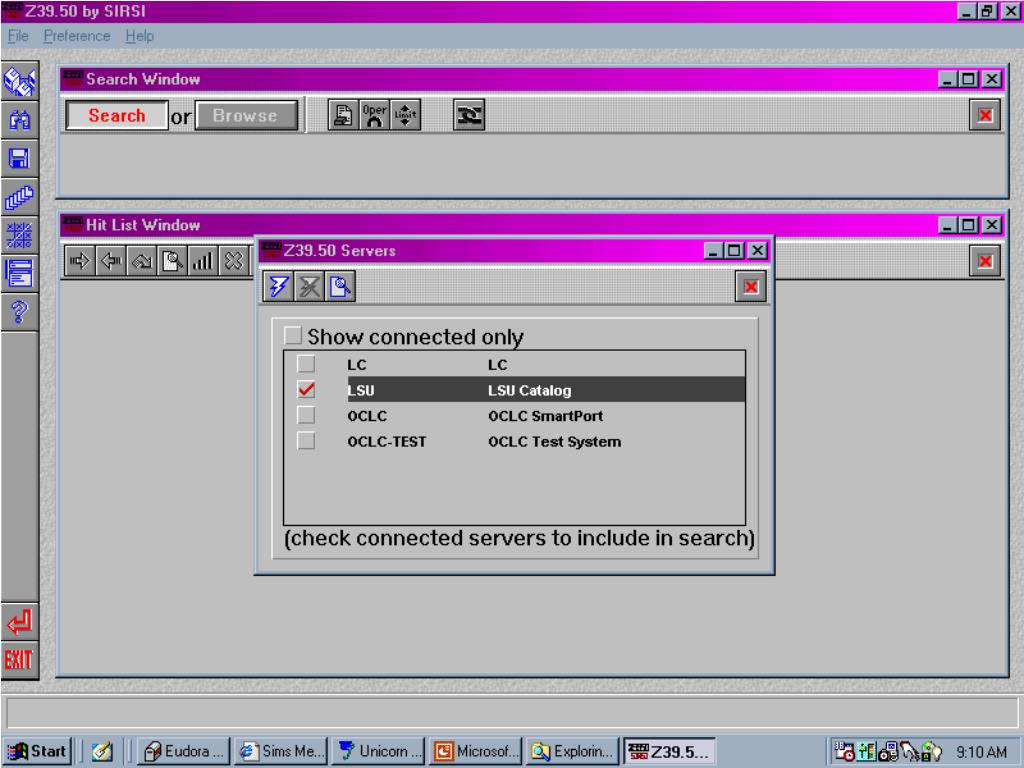Uncheck the LSU server checkbox

tap(307, 389)
